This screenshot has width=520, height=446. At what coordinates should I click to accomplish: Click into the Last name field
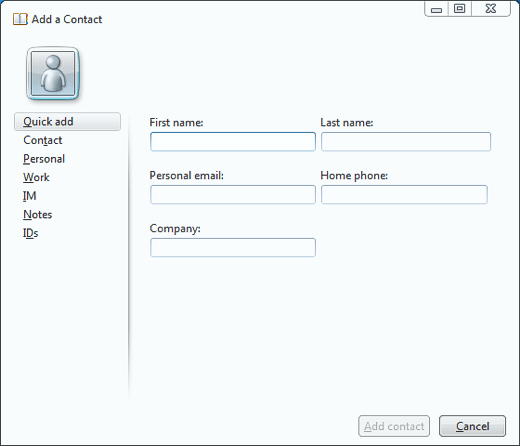tap(406, 142)
